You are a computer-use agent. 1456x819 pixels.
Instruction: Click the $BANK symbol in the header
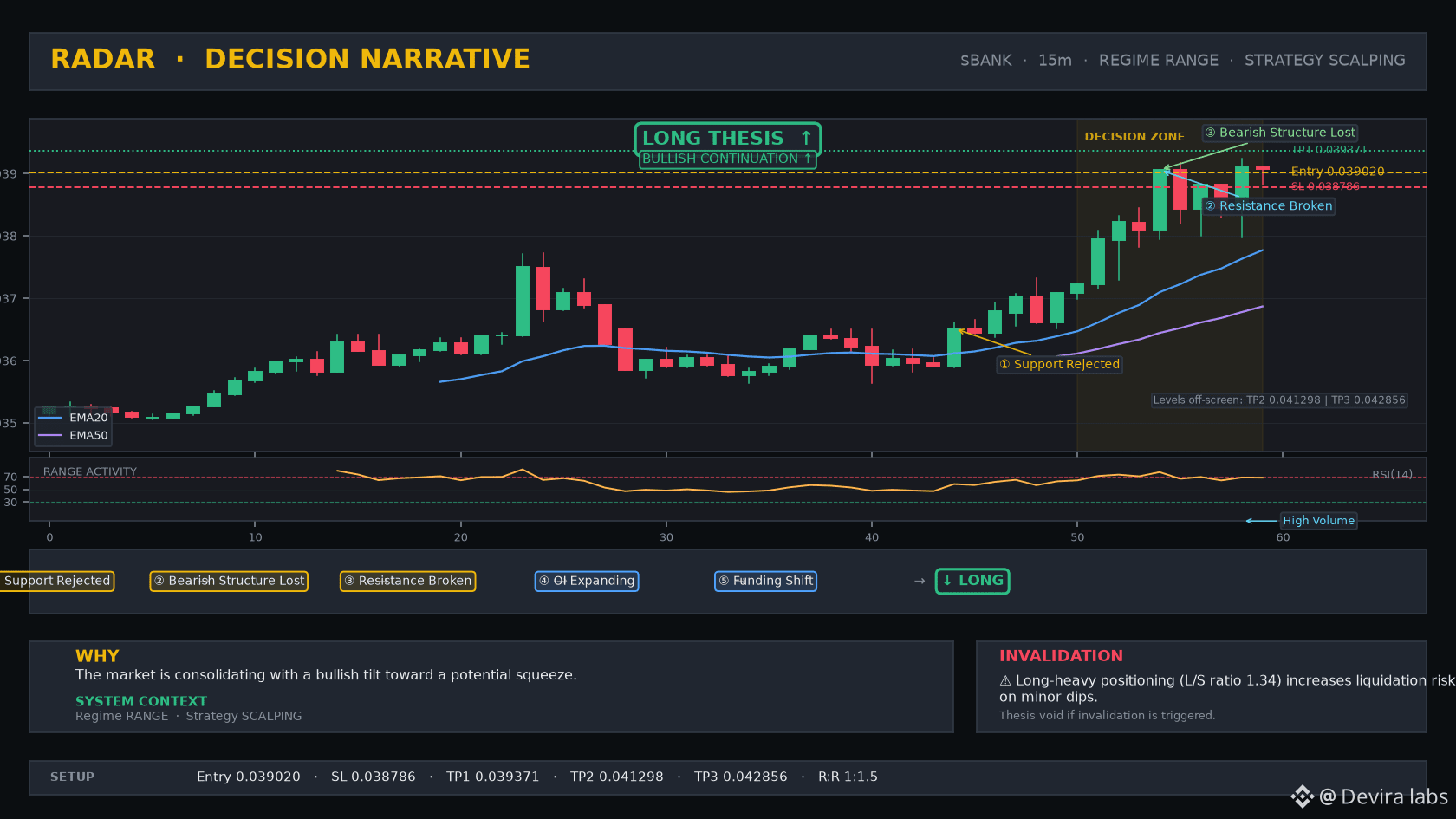[985, 61]
